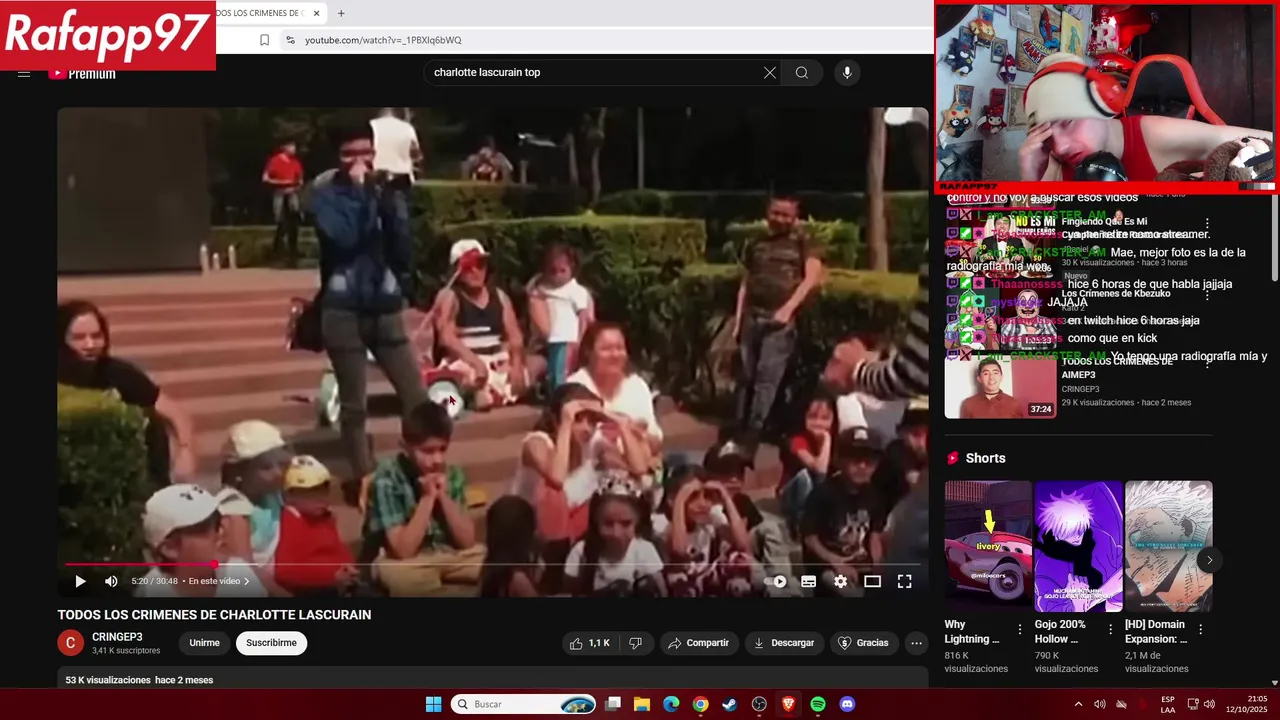Subscribe with the Suscribirme button
The width and height of the screenshot is (1280, 720).
pyautogui.click(x=271, y=643)
